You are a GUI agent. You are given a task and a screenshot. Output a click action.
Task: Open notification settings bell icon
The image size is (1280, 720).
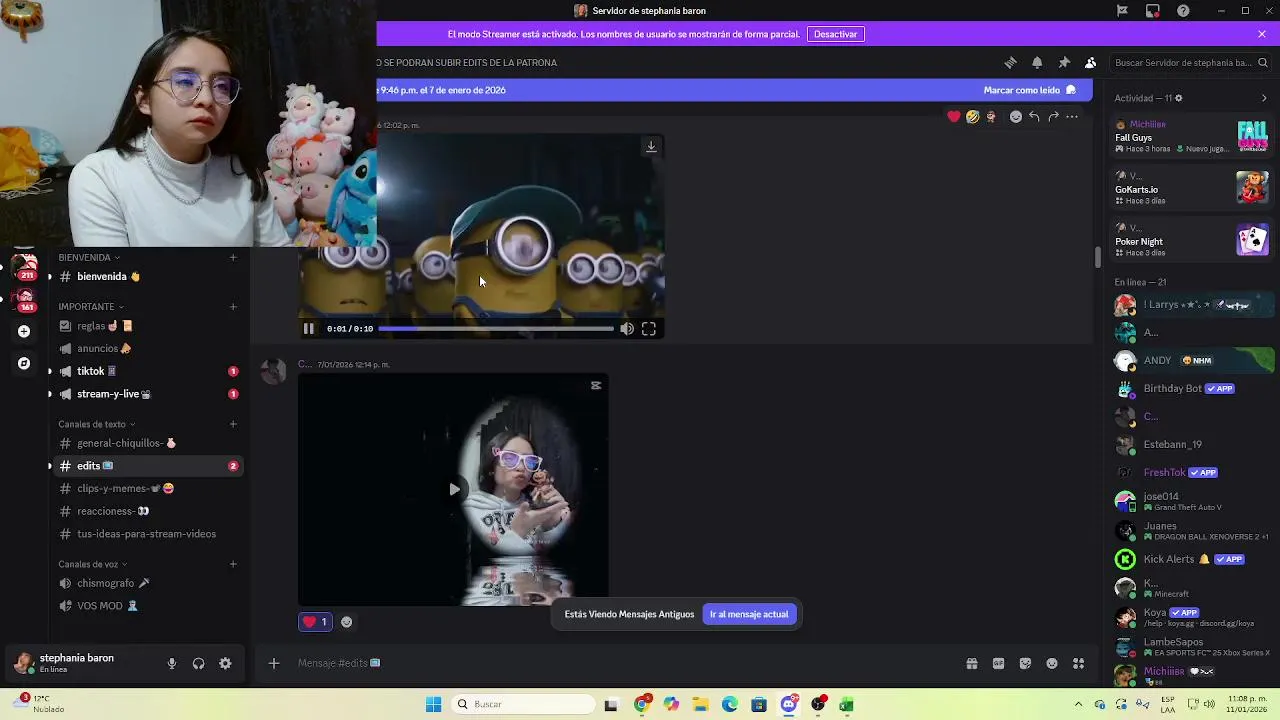[x=1037, y=62]
